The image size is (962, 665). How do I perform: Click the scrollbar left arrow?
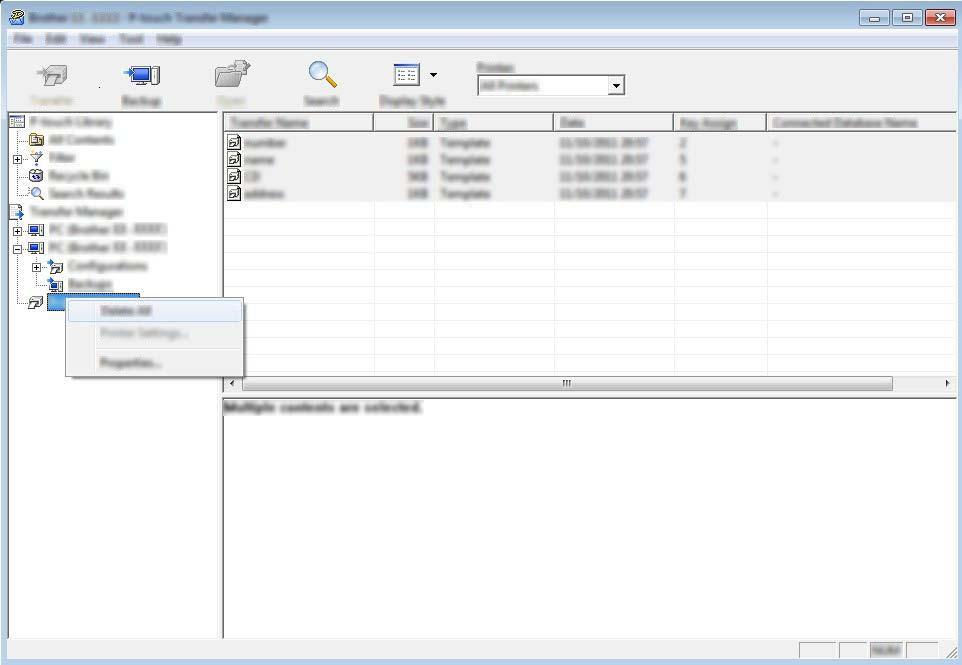click(232, 383)
